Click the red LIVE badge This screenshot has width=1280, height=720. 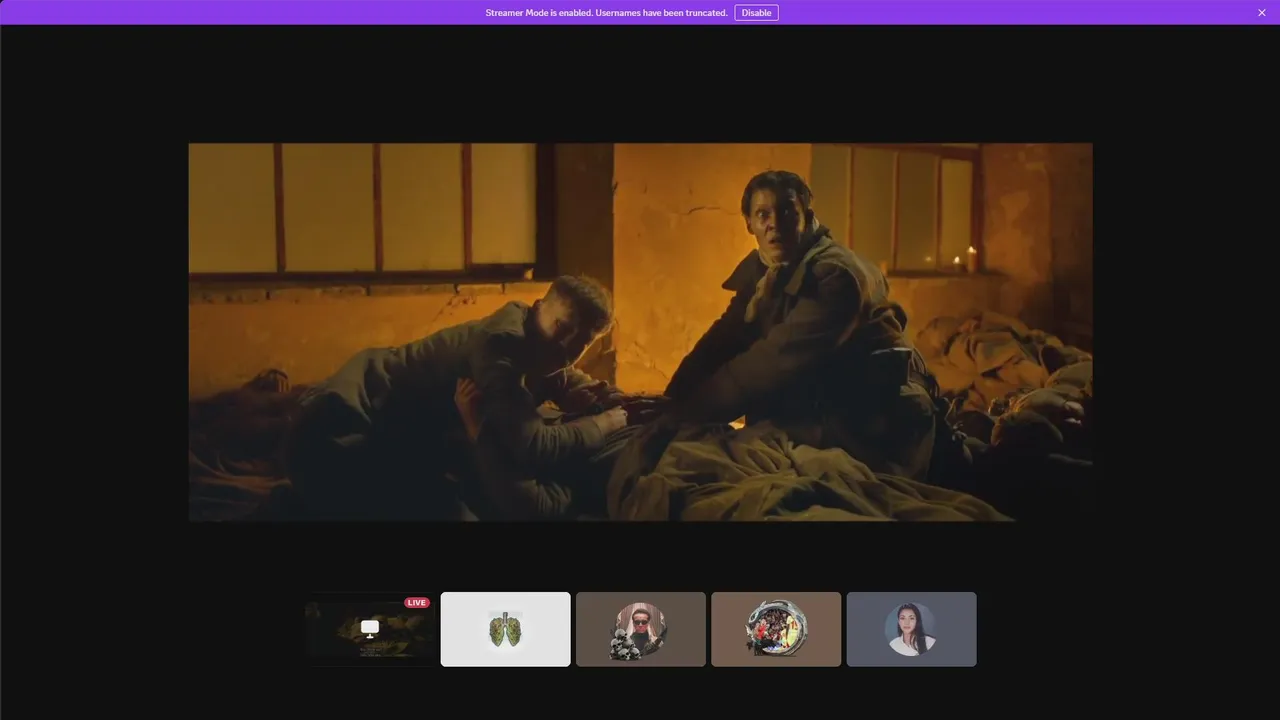[417, 602]
